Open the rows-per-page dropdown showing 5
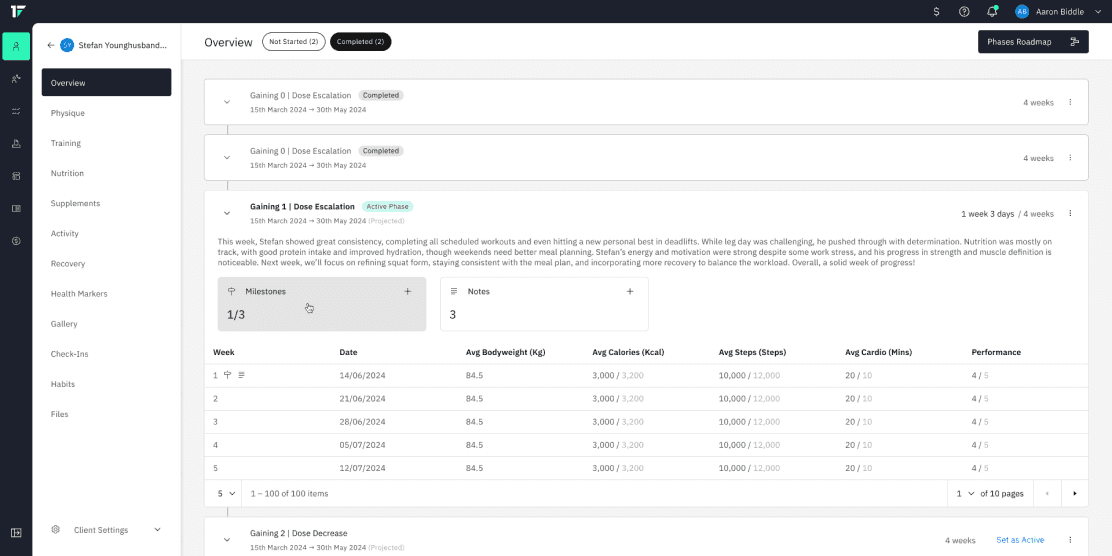The width and height of the screenshot is (1112, 556). tap(226, 494)
